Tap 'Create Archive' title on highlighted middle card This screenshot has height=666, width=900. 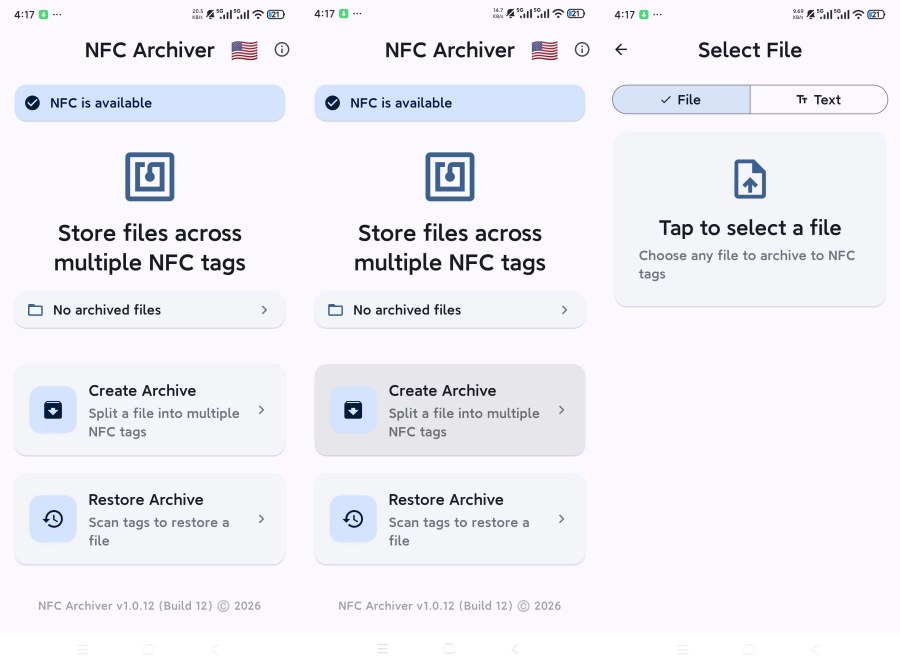(x=443, y=391)
